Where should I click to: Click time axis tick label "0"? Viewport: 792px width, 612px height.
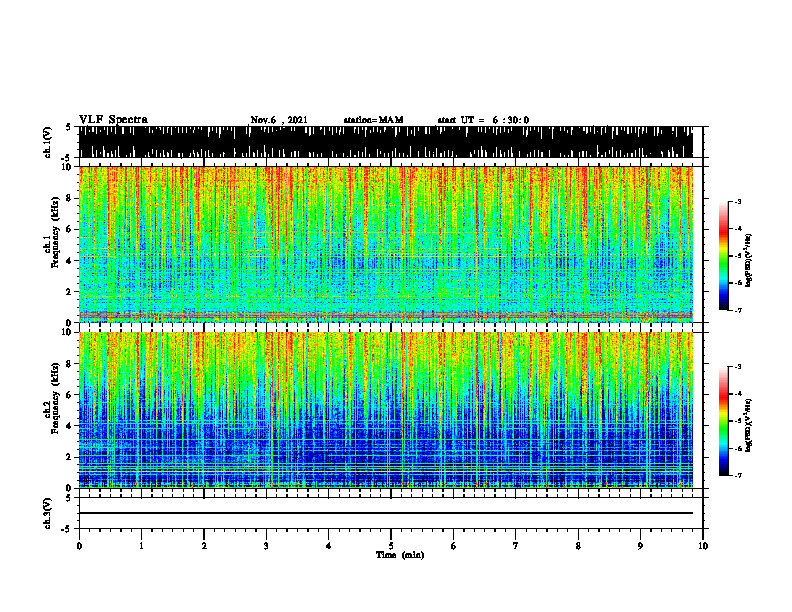pos(79,546)
